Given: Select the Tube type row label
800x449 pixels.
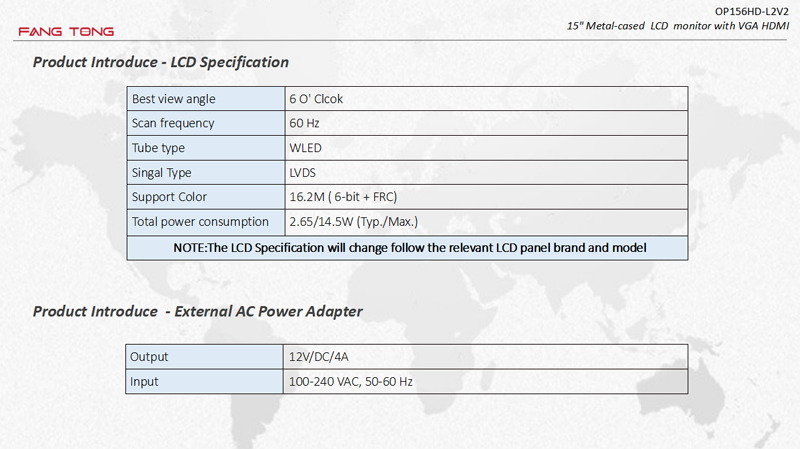Looking at the screenshot, I should pos(206,148).
